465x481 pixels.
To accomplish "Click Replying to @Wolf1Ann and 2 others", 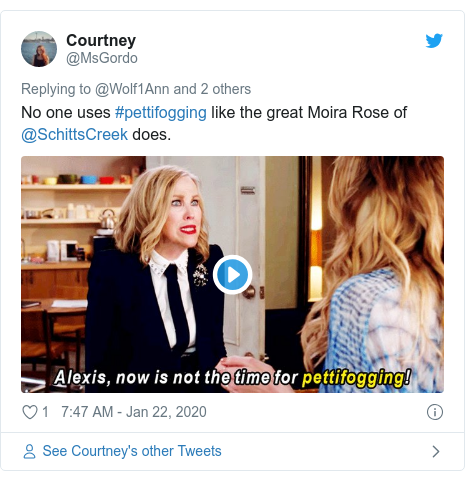I will 136,89.
